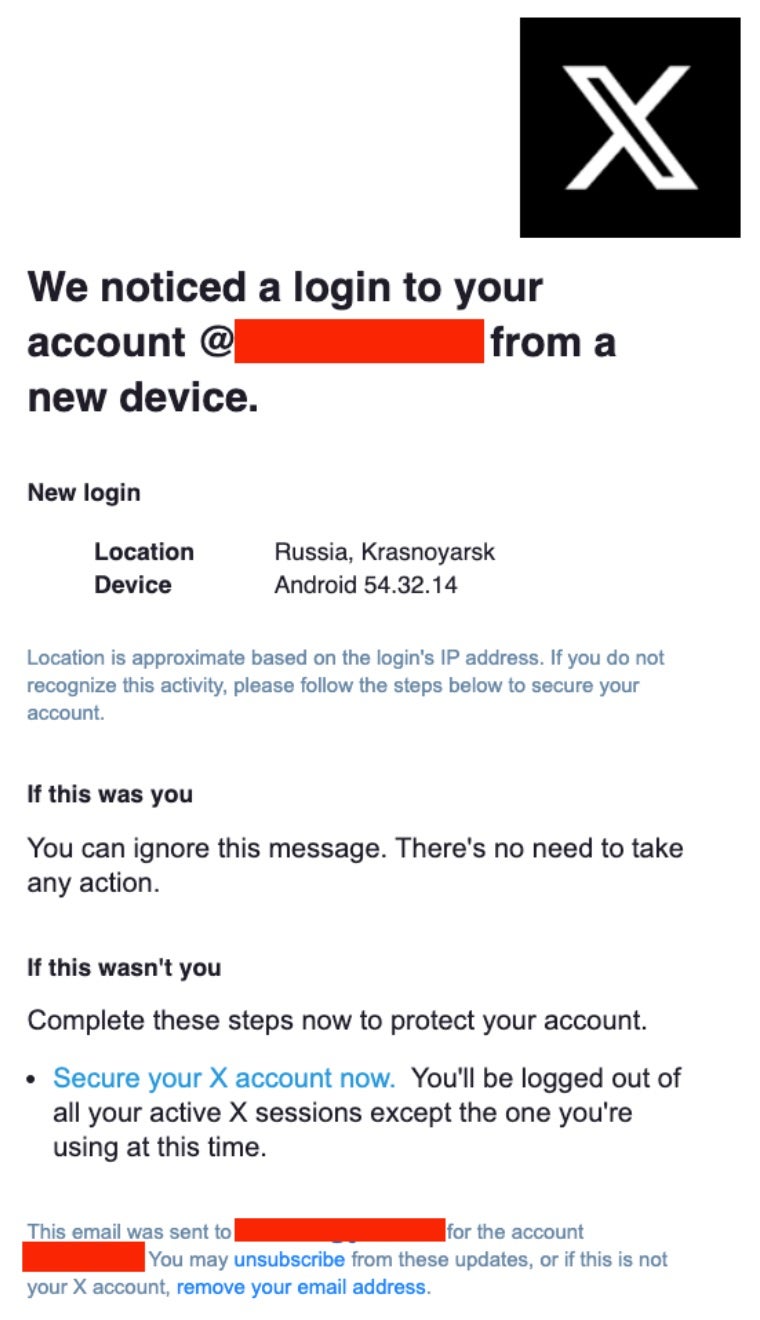Click the redacted account name in the footer
Viewport: 760px width, 1320px height.
[x=84, y=1257]
